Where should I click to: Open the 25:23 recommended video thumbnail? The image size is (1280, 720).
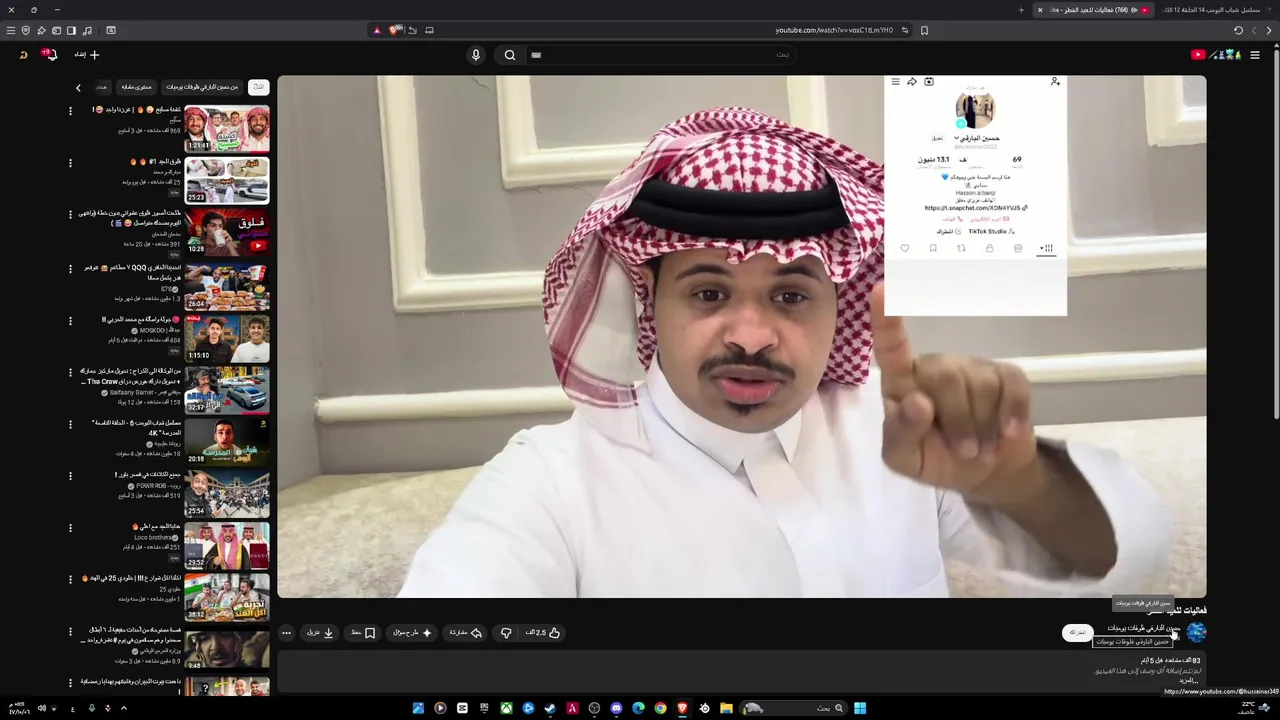pos(227,179)
